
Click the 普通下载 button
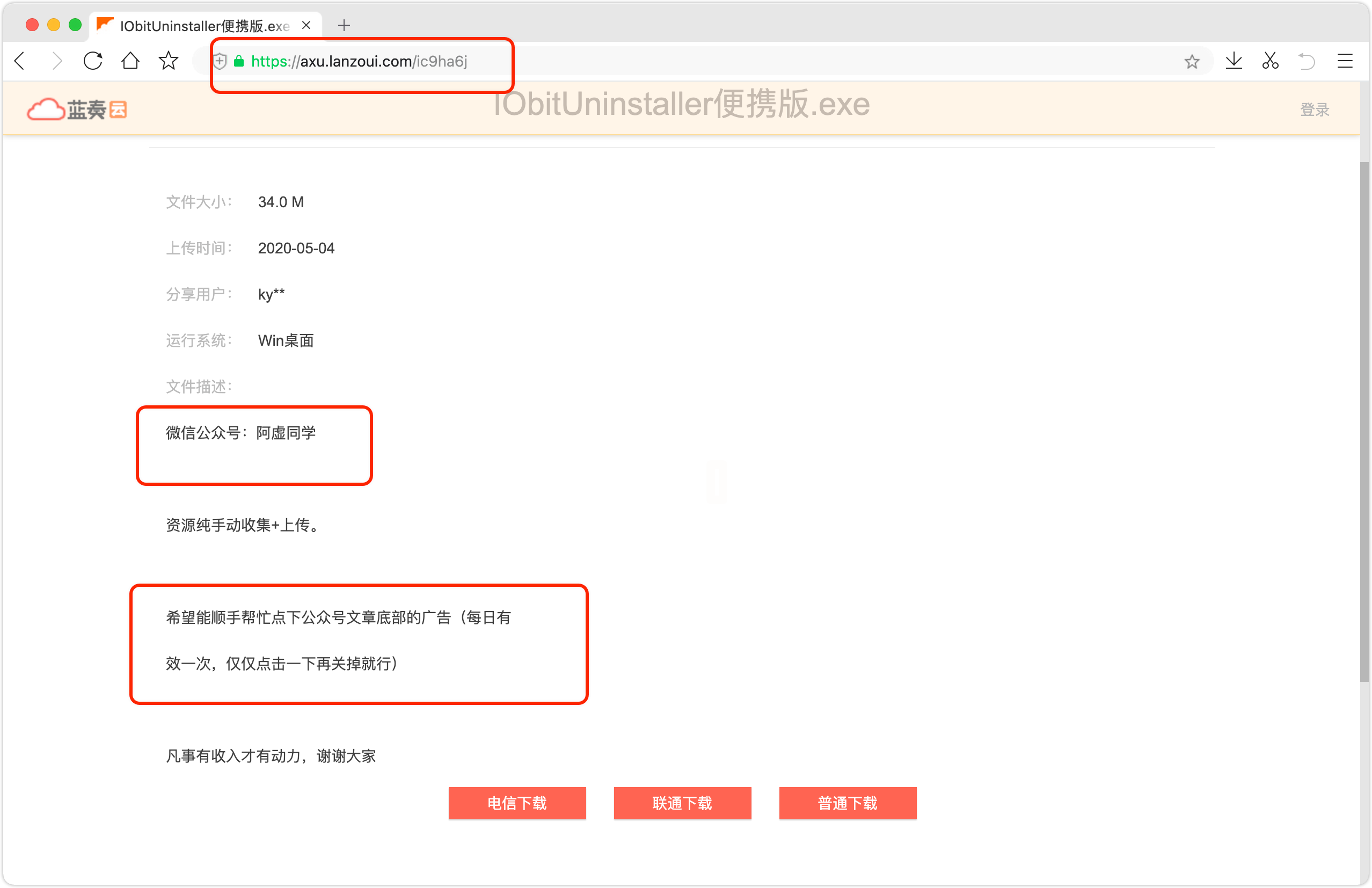pos(848,803)
